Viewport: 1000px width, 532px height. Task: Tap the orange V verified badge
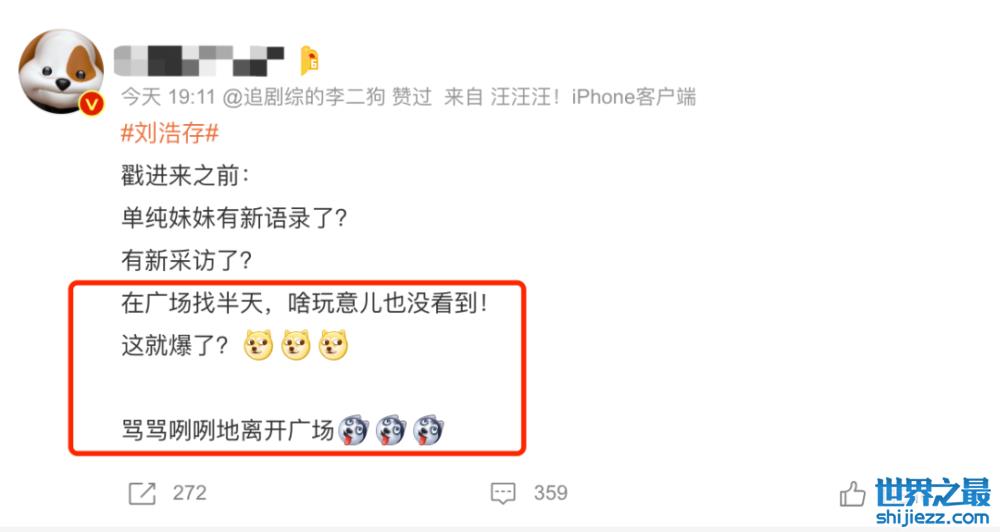click(92, 103)
